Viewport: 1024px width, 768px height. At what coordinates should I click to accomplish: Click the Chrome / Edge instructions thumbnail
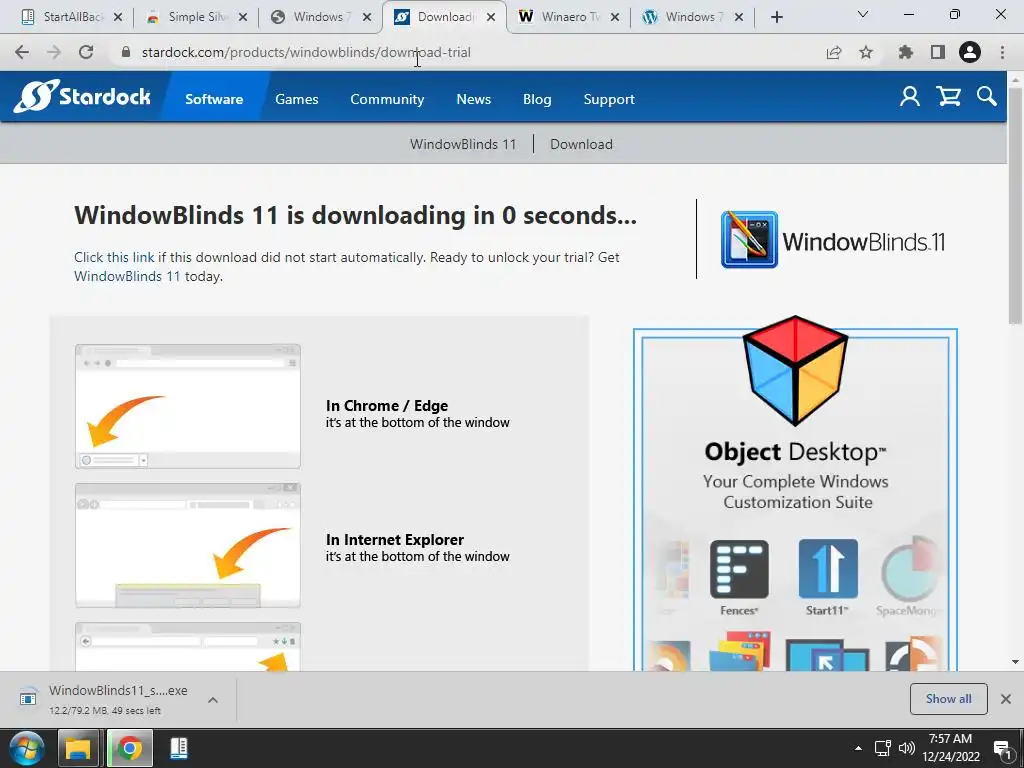(x=188, y=406)
